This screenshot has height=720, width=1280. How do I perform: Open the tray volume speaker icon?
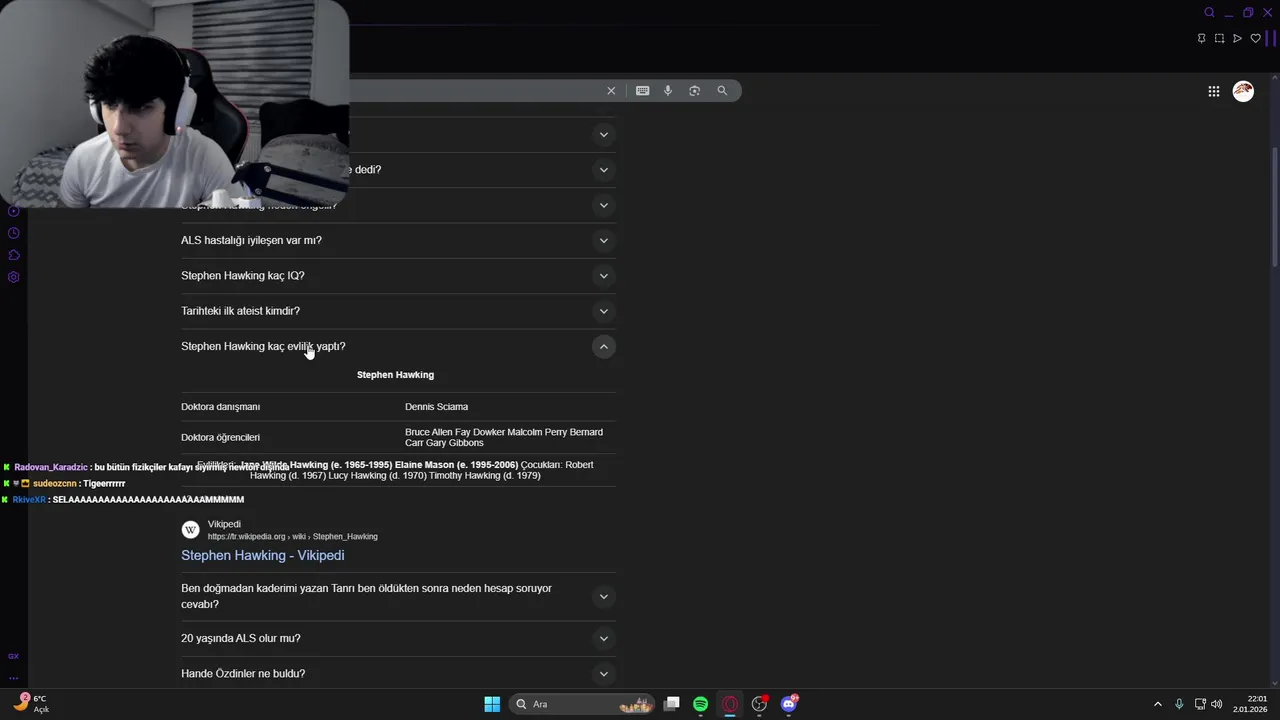pyautogui.click(x=1217, y=704)
